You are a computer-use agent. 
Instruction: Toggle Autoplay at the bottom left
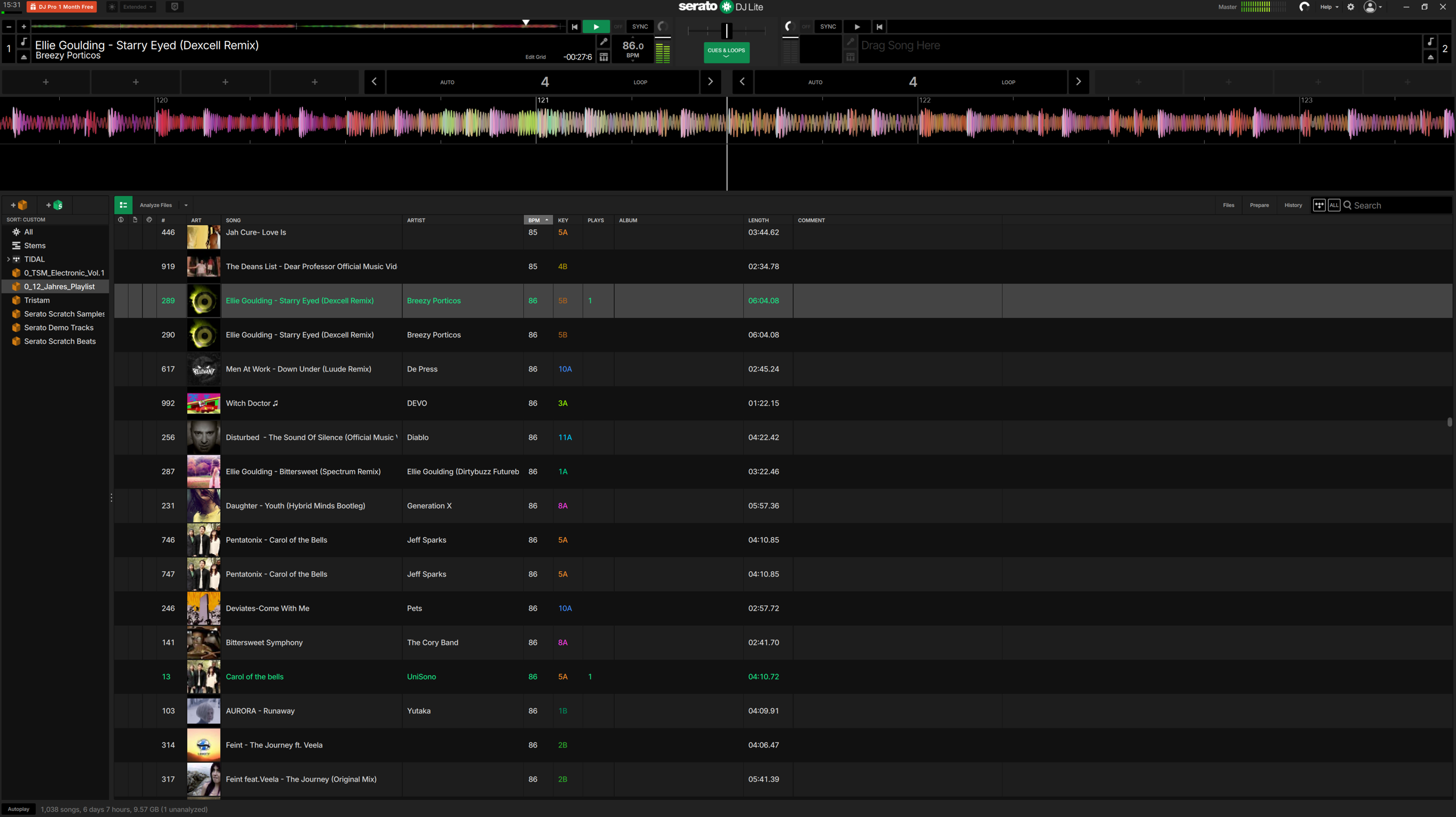pyautogui.click(x=18, y=808)
